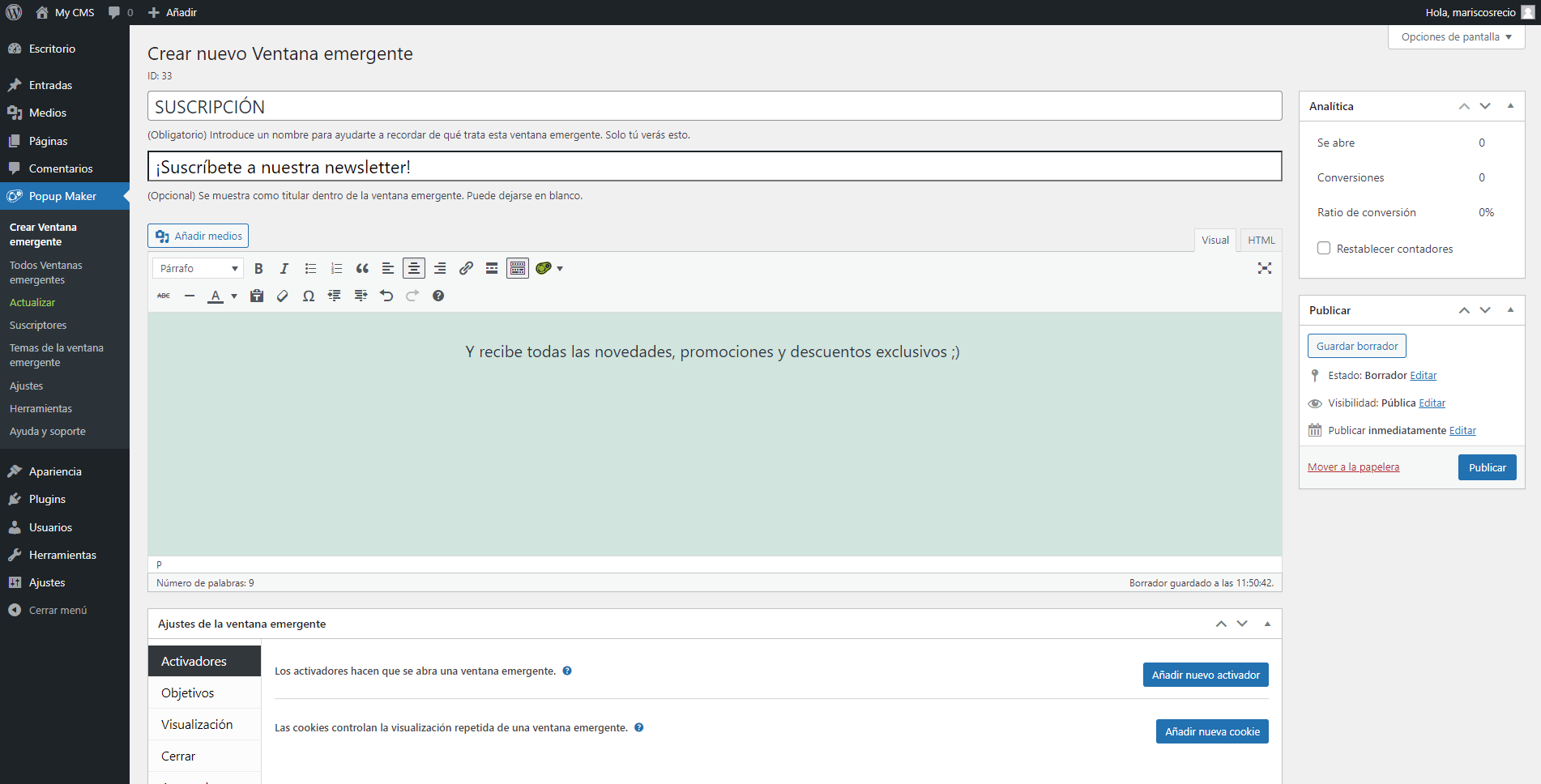Toggle bold formatting in editor toolbar
The height and width of the screenshot is (784, 1541).
[258, 268]
